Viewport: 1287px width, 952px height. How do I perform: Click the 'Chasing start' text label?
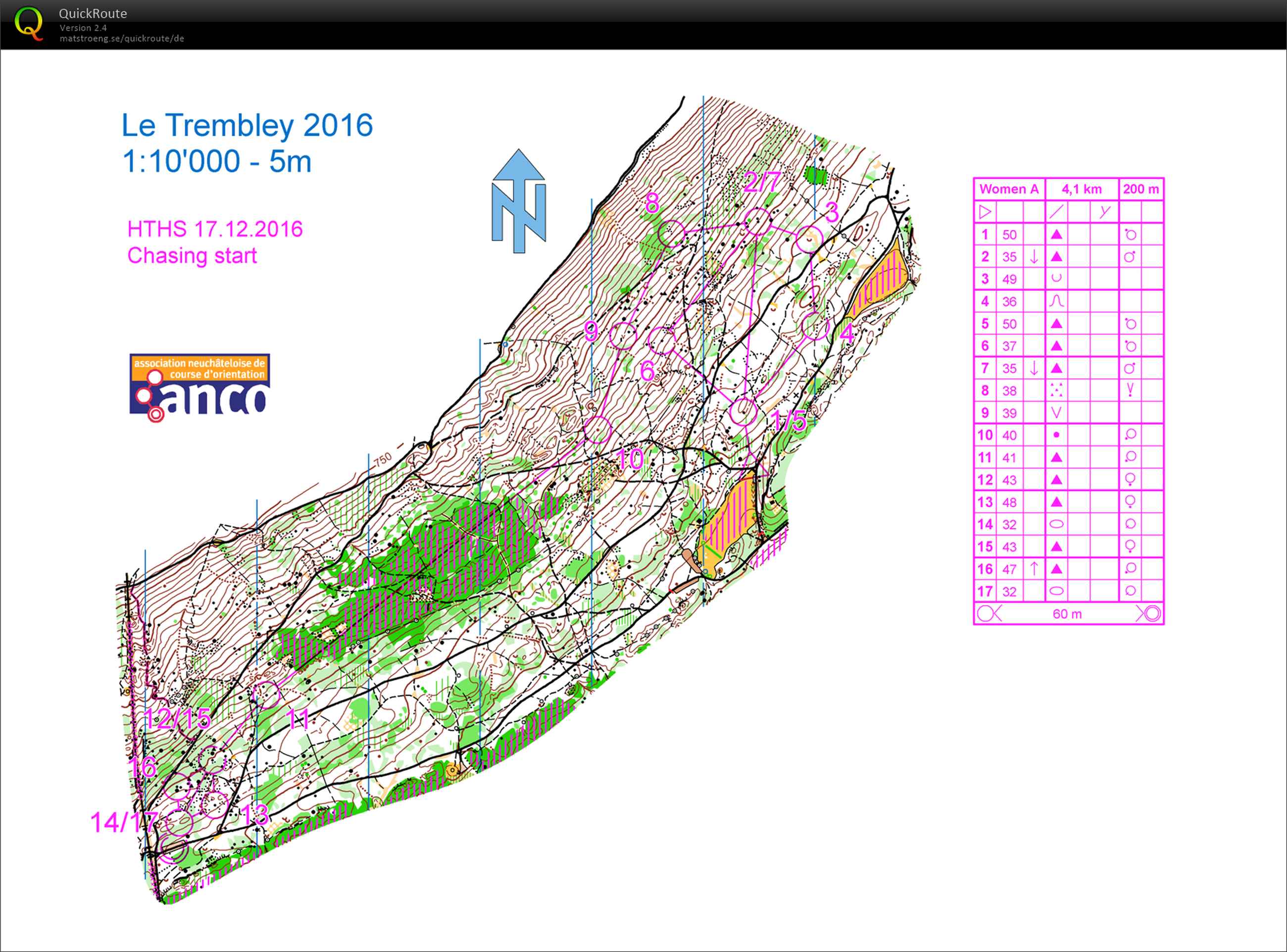192,255
